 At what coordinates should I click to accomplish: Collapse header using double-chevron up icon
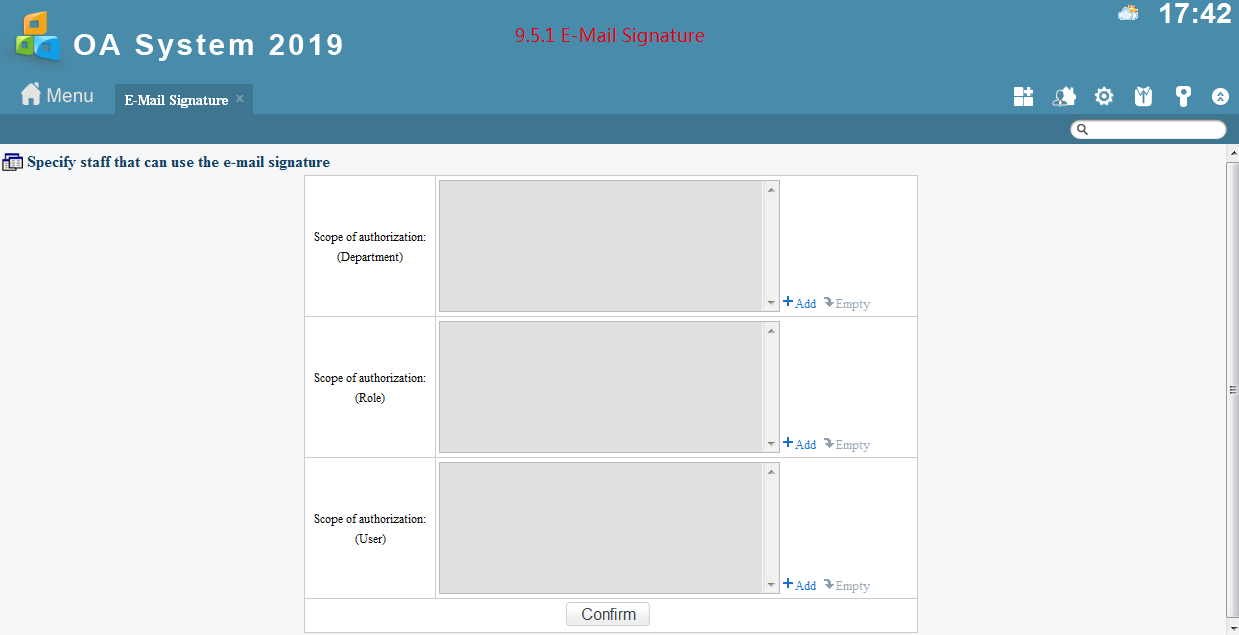pos(1220,97)
